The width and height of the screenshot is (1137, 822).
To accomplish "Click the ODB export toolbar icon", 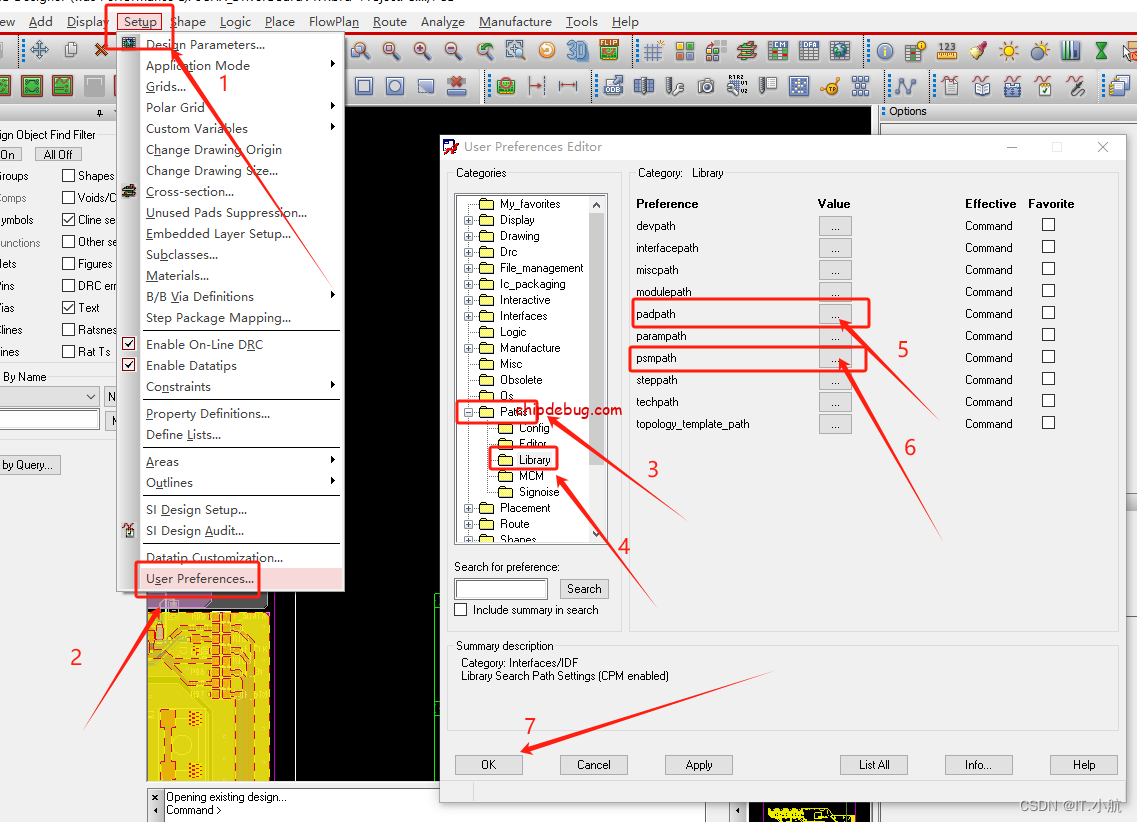I will 614,86.
